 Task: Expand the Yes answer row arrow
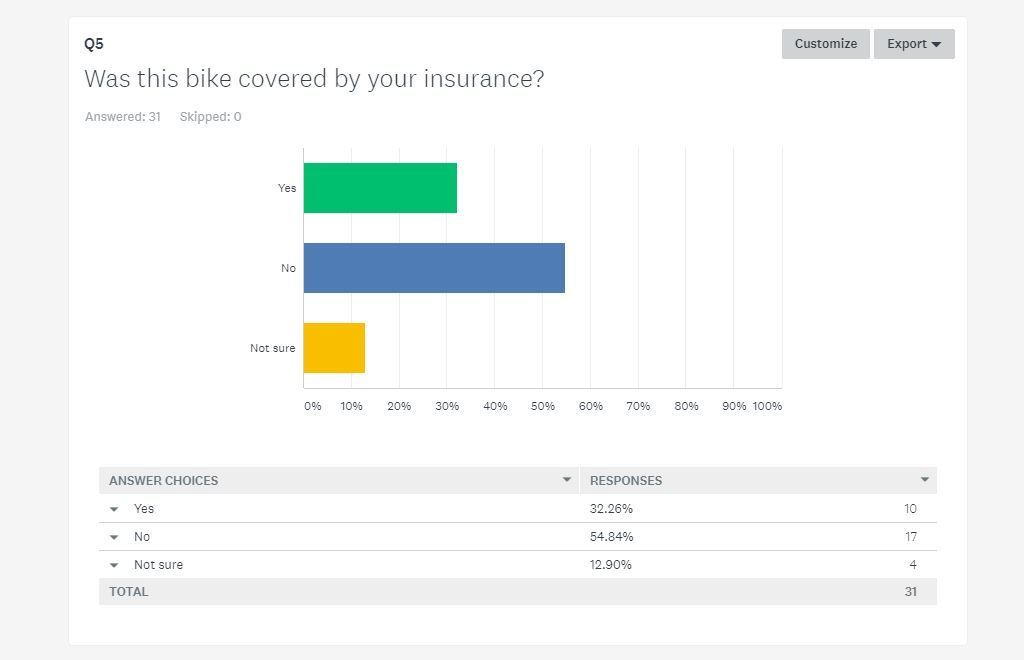click(x=114, y=509)
